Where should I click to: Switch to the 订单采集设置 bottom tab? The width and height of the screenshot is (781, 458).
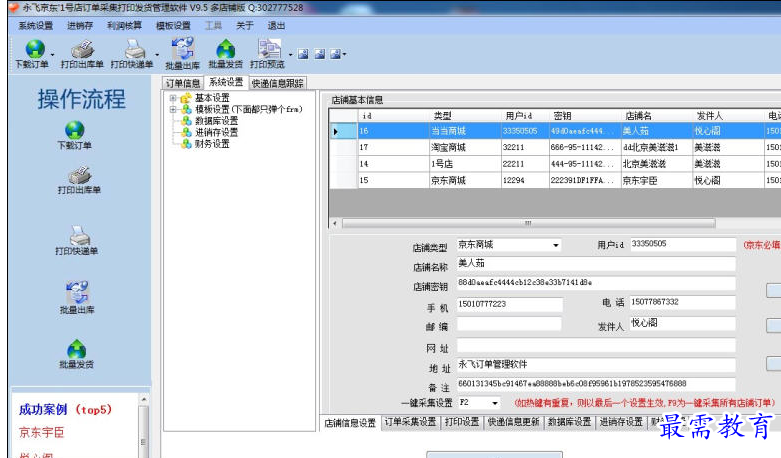(x=411, y=422)
